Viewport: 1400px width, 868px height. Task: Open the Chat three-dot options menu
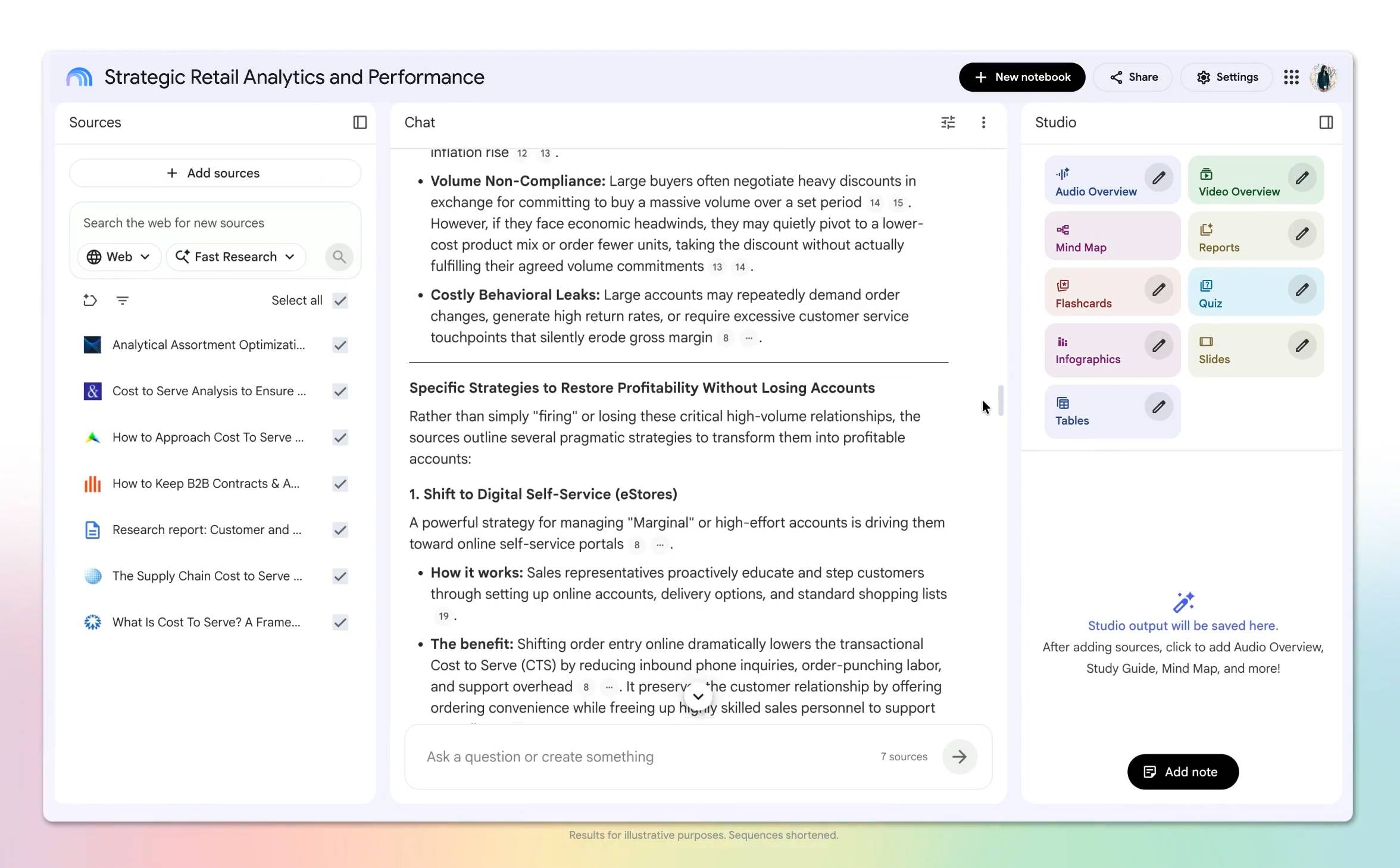pyautogui.click(x=983, y=122)
